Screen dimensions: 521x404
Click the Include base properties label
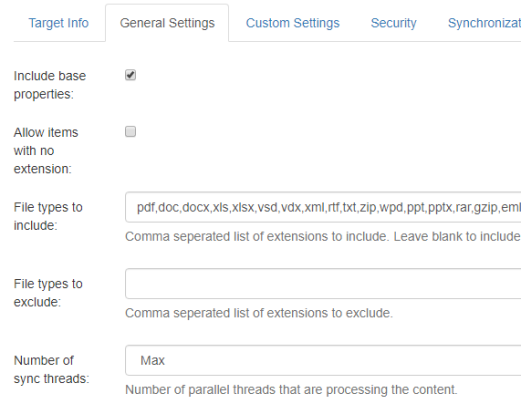click(x=50, y=85)
